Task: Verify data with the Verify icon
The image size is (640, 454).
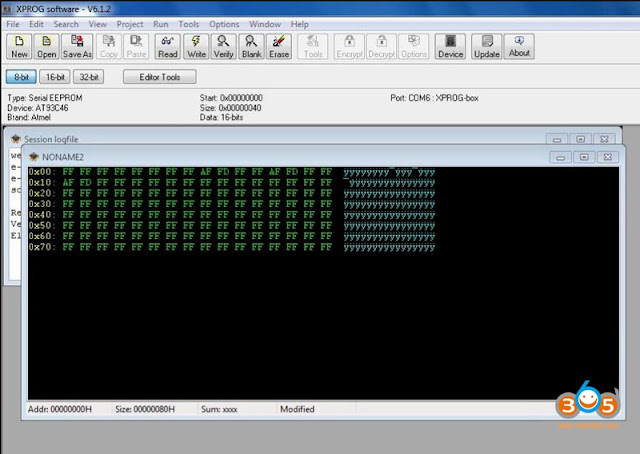Action: coord(223,47)
